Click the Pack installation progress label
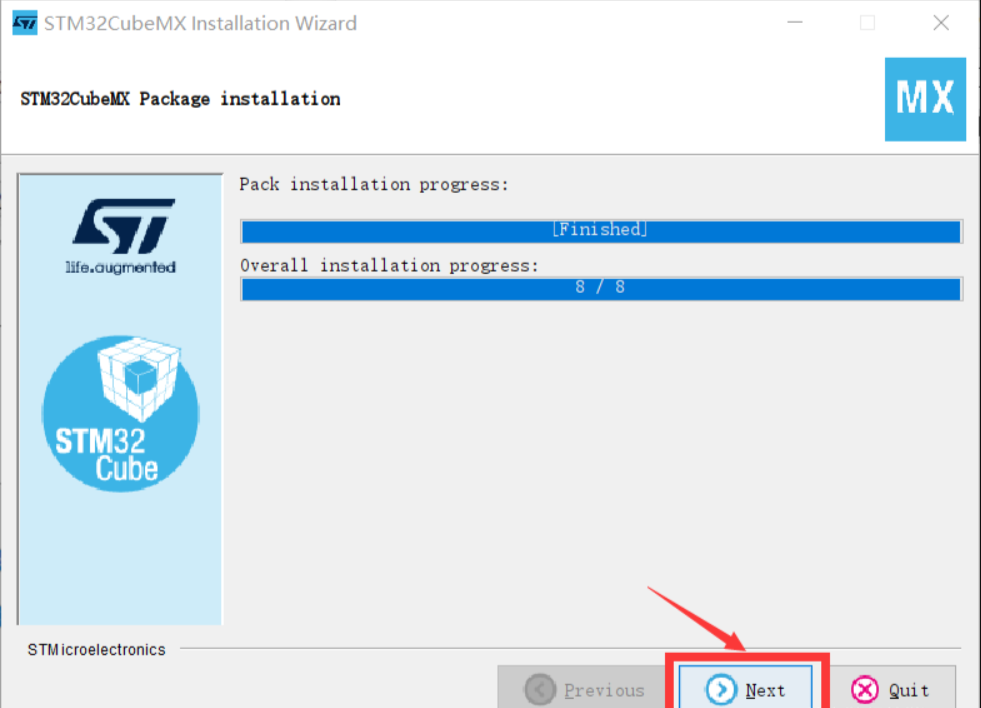Image resolution: width=981 pixels, height=708 pixels. pos(374,185)
